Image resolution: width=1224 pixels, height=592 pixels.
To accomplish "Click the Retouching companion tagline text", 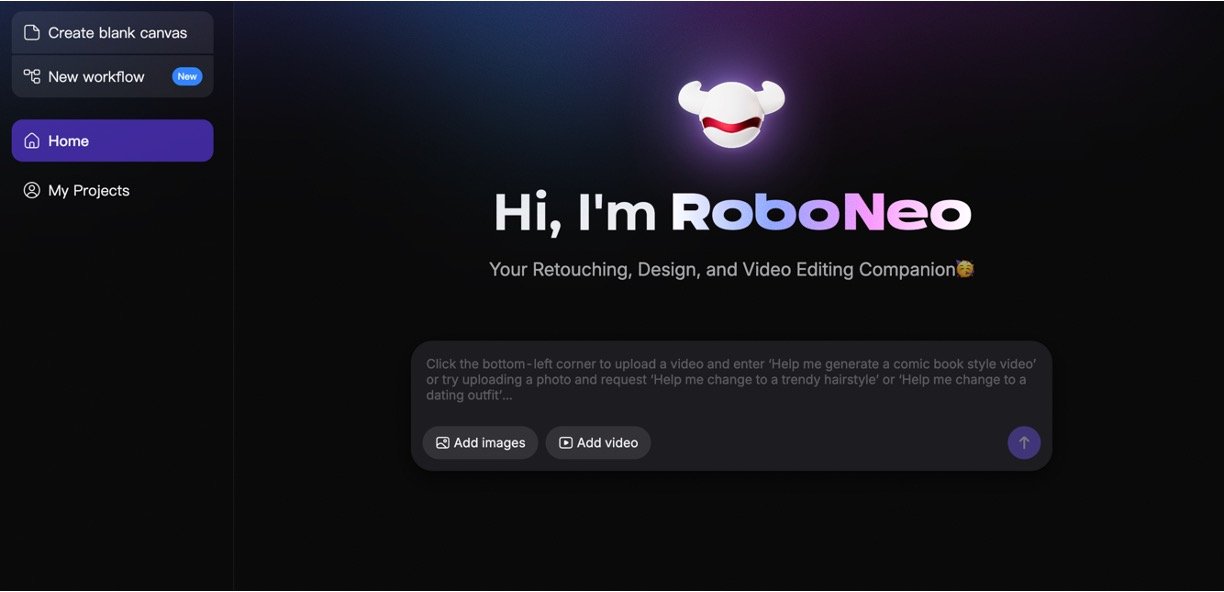I will [731, 268].
